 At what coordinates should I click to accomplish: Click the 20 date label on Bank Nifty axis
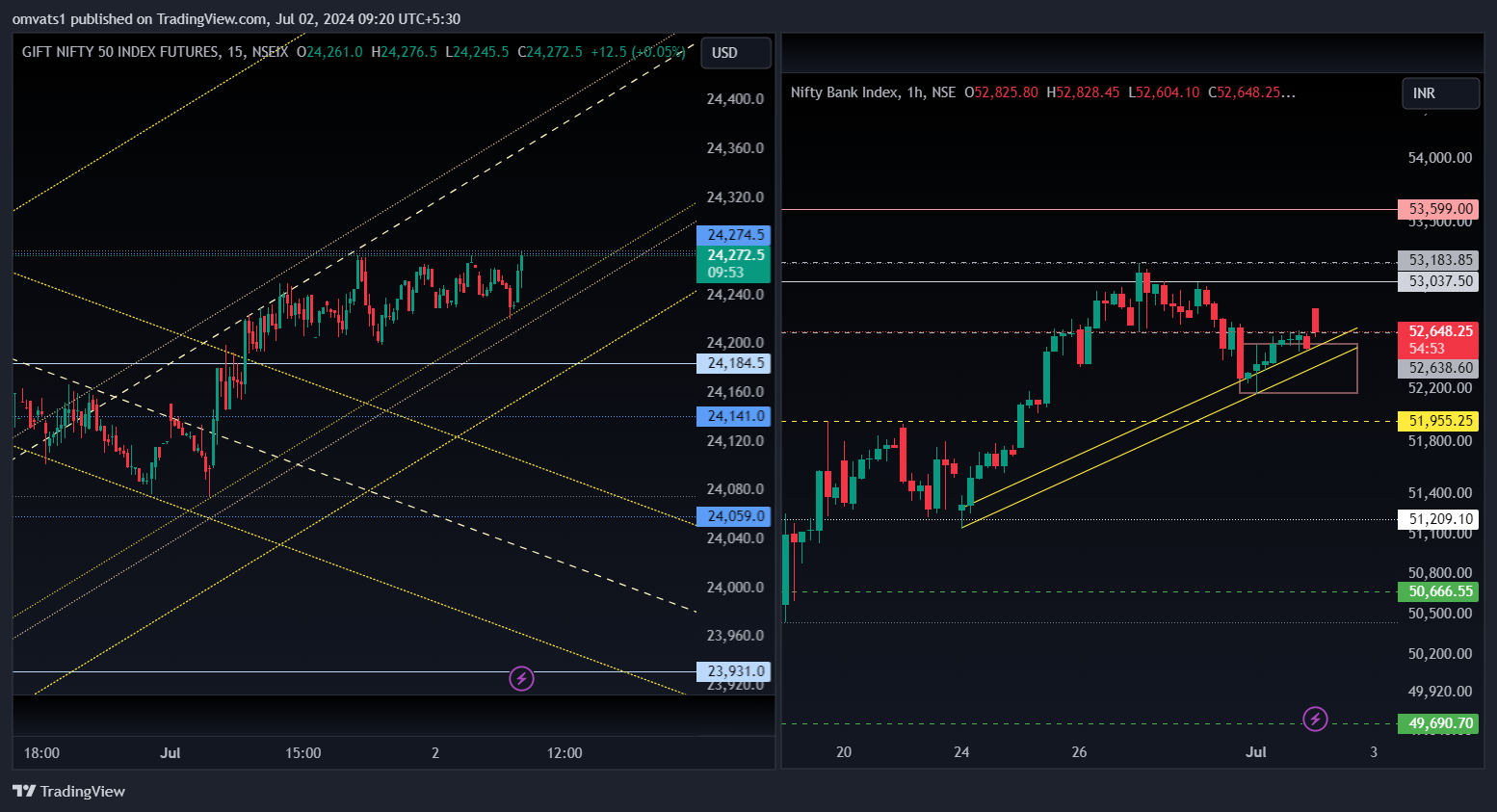click(844, 752)
